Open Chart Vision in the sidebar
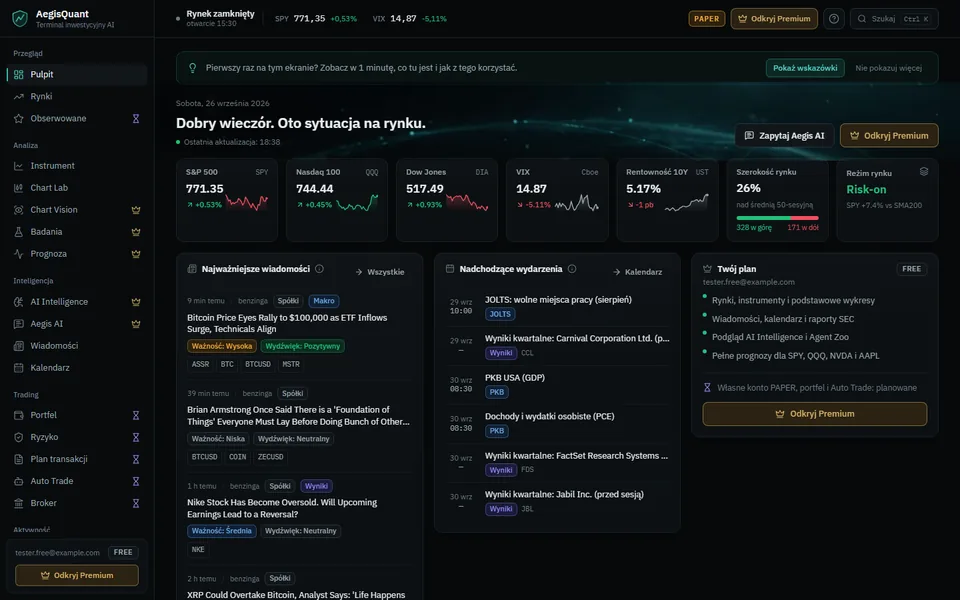The height and width of the screenshot is (600, 960). pyautogui.click(x=77, y=210)
